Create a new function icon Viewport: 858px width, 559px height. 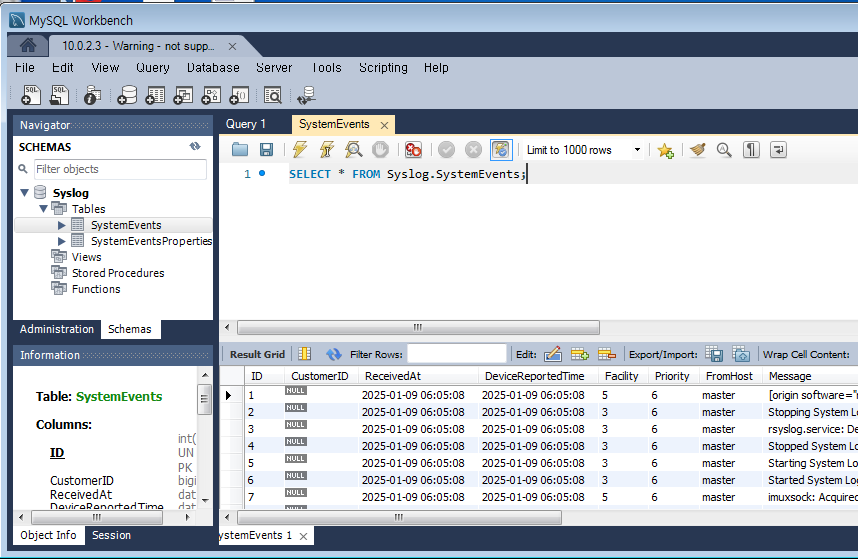(239, 95)
